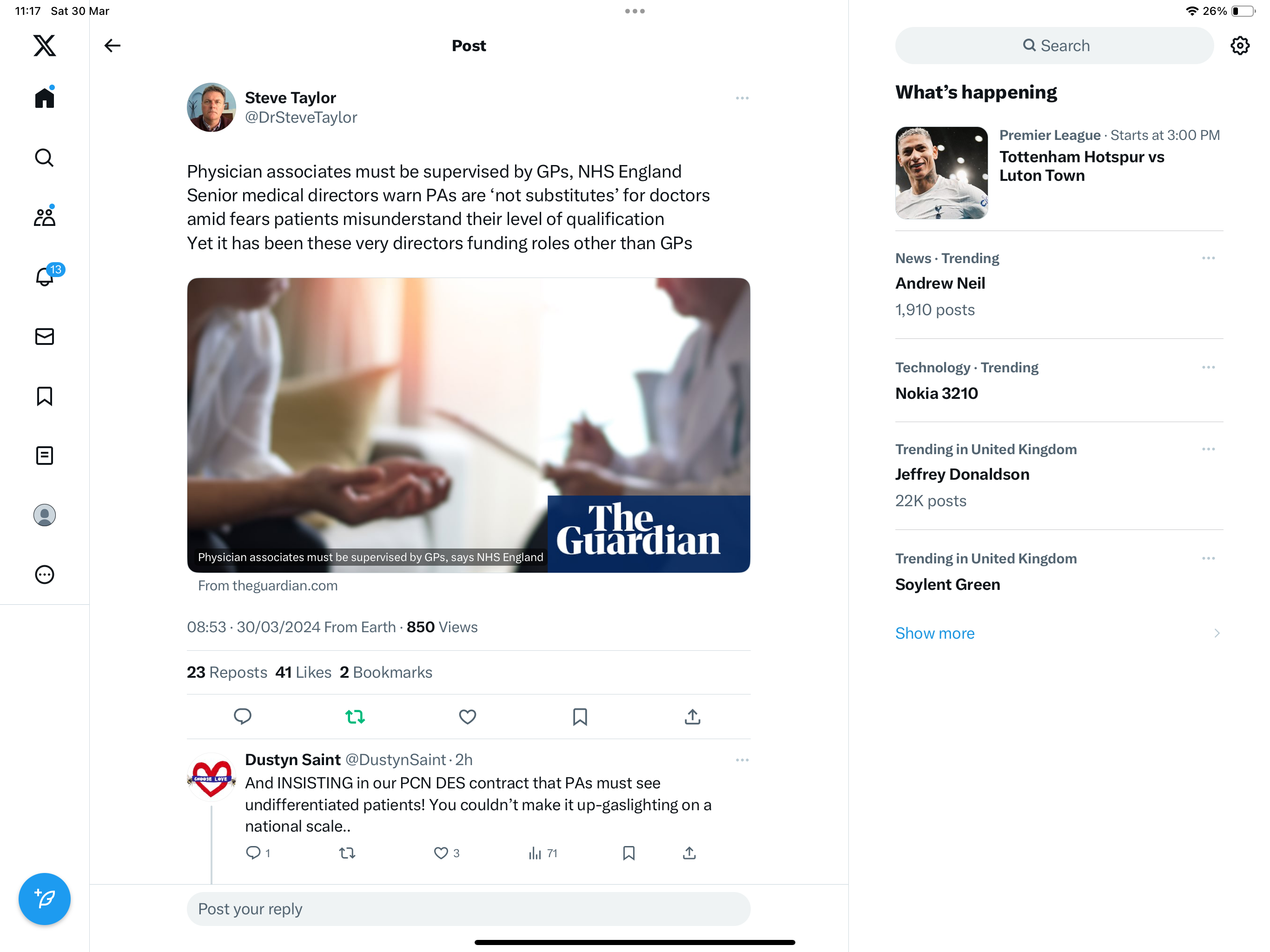This screenshot has height=952, width=1270.
Task: Open Communities people icon in sidebar
Action: [x=44, y=217]
